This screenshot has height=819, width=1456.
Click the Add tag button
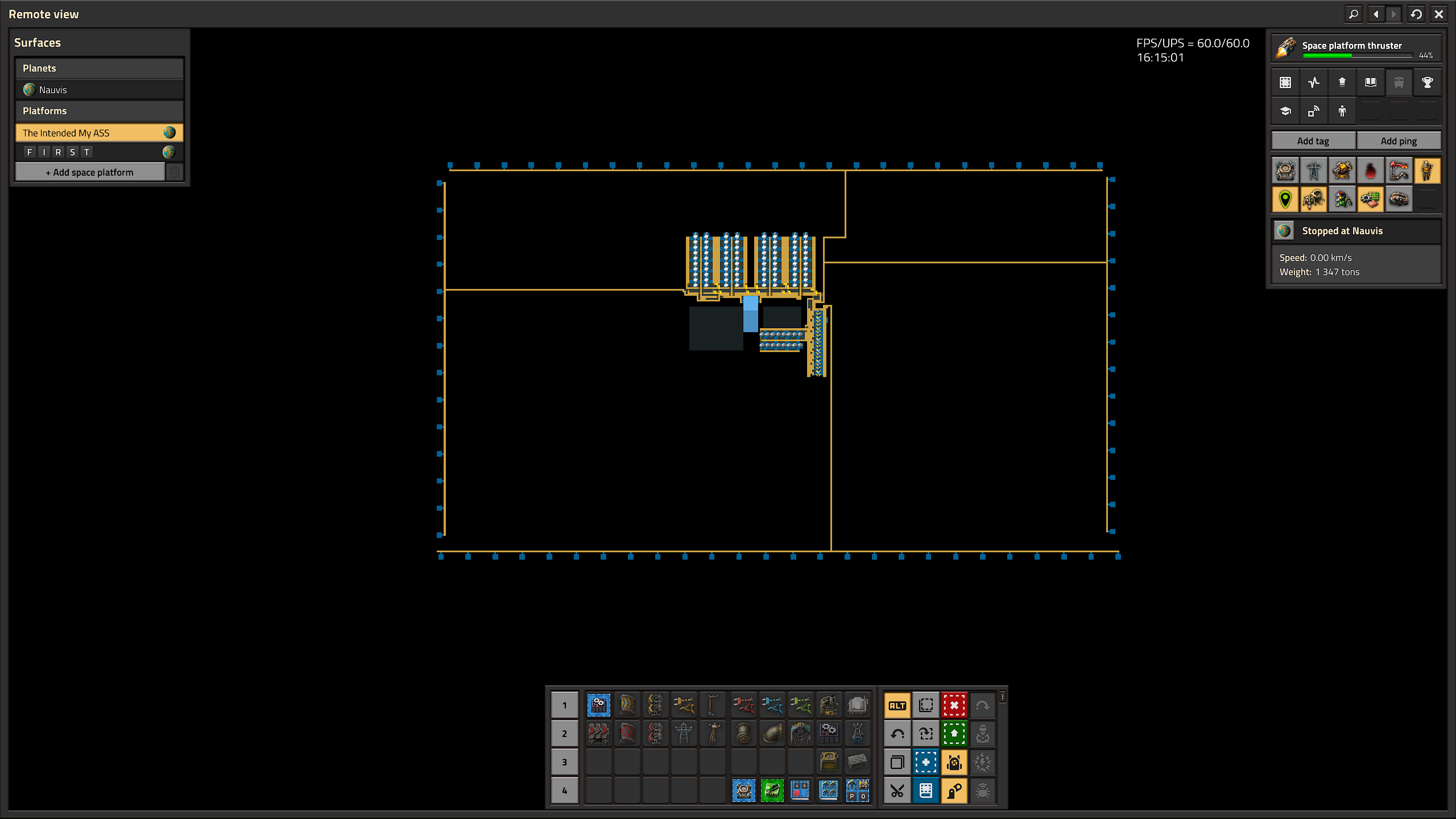1313,141
